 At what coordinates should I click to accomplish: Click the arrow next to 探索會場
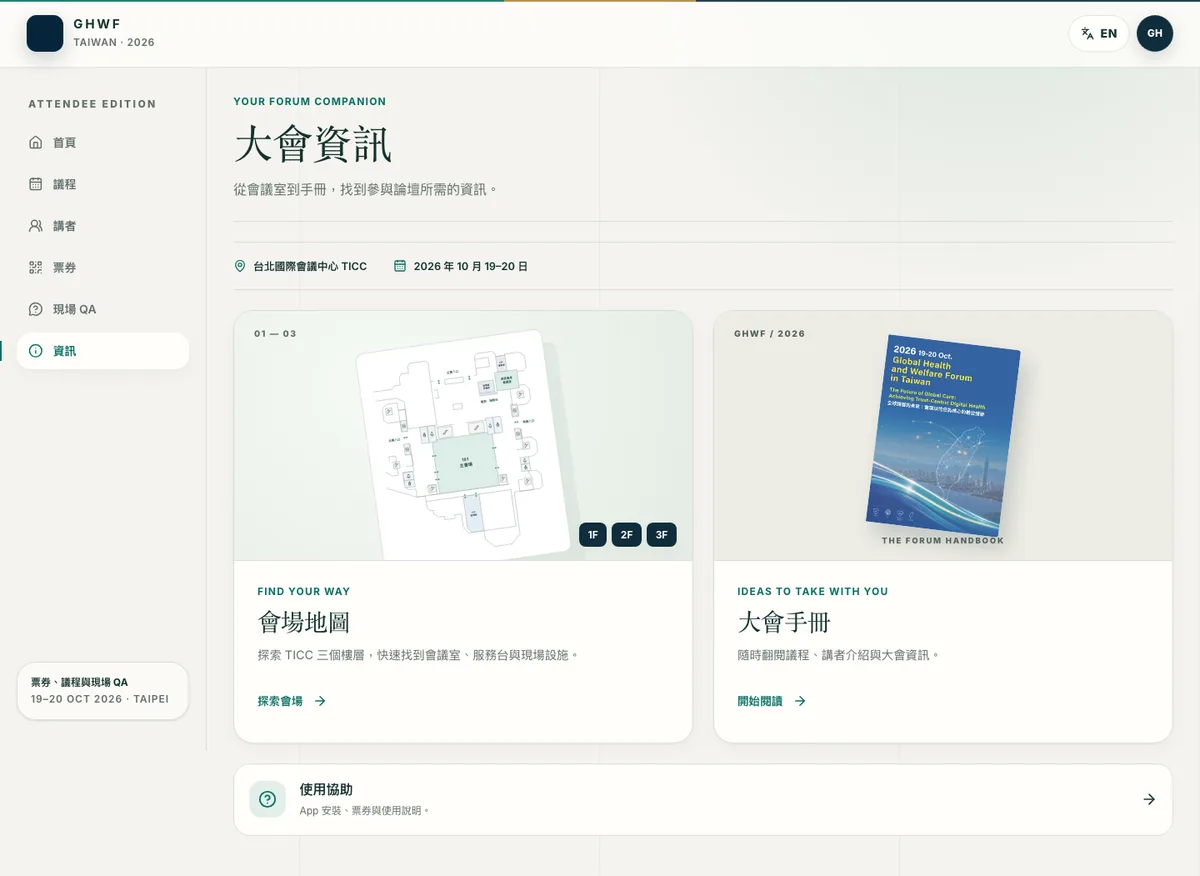click(320, 701)
